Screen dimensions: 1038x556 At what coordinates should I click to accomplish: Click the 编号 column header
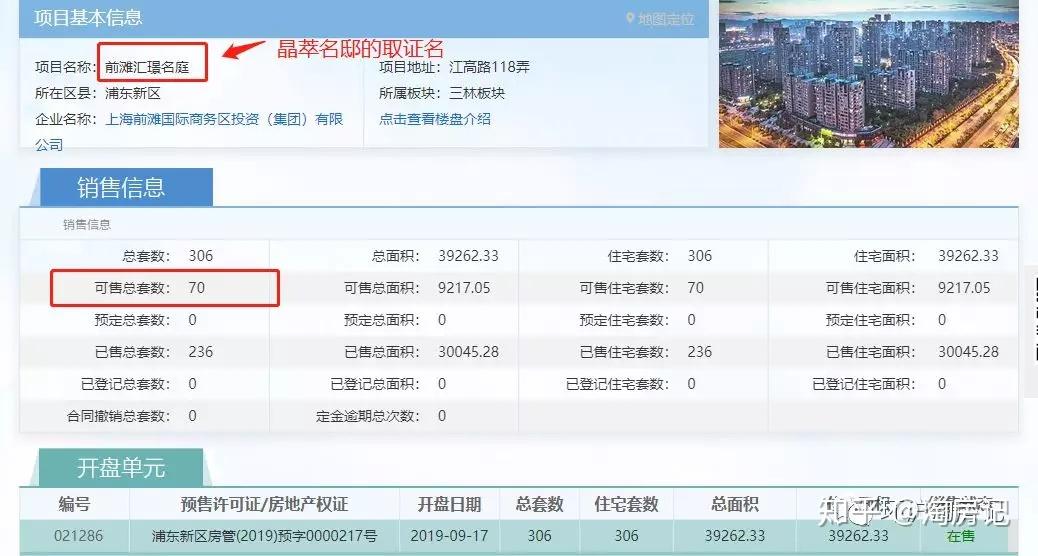[x=74, y=504]
